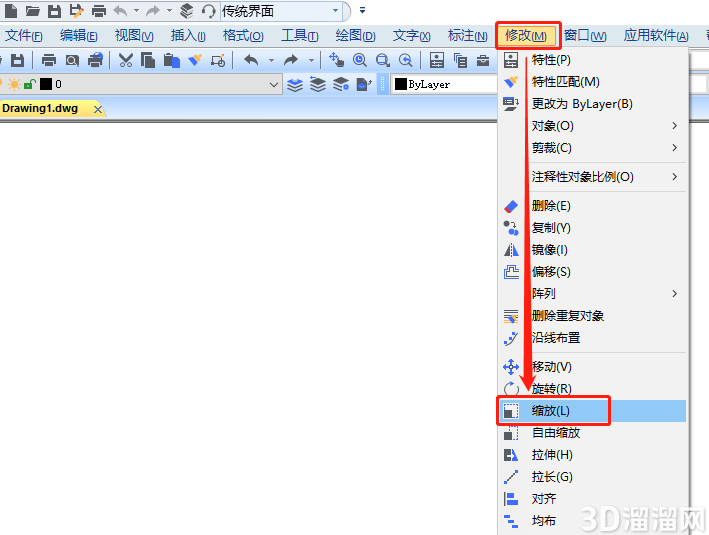The width and height of the screenshot is (709, 535).
Task: Close the Drawing1.dwg tab
Action: coord(98,109)
